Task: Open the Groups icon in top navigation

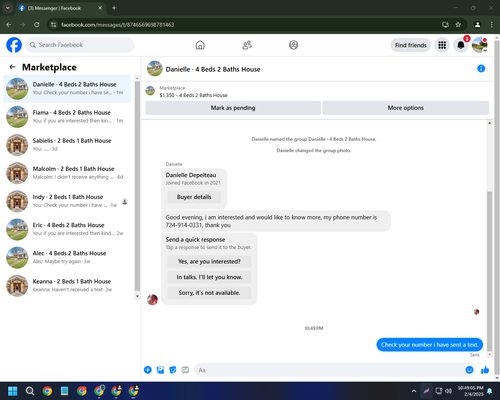Action: click(x=293, y=45)
